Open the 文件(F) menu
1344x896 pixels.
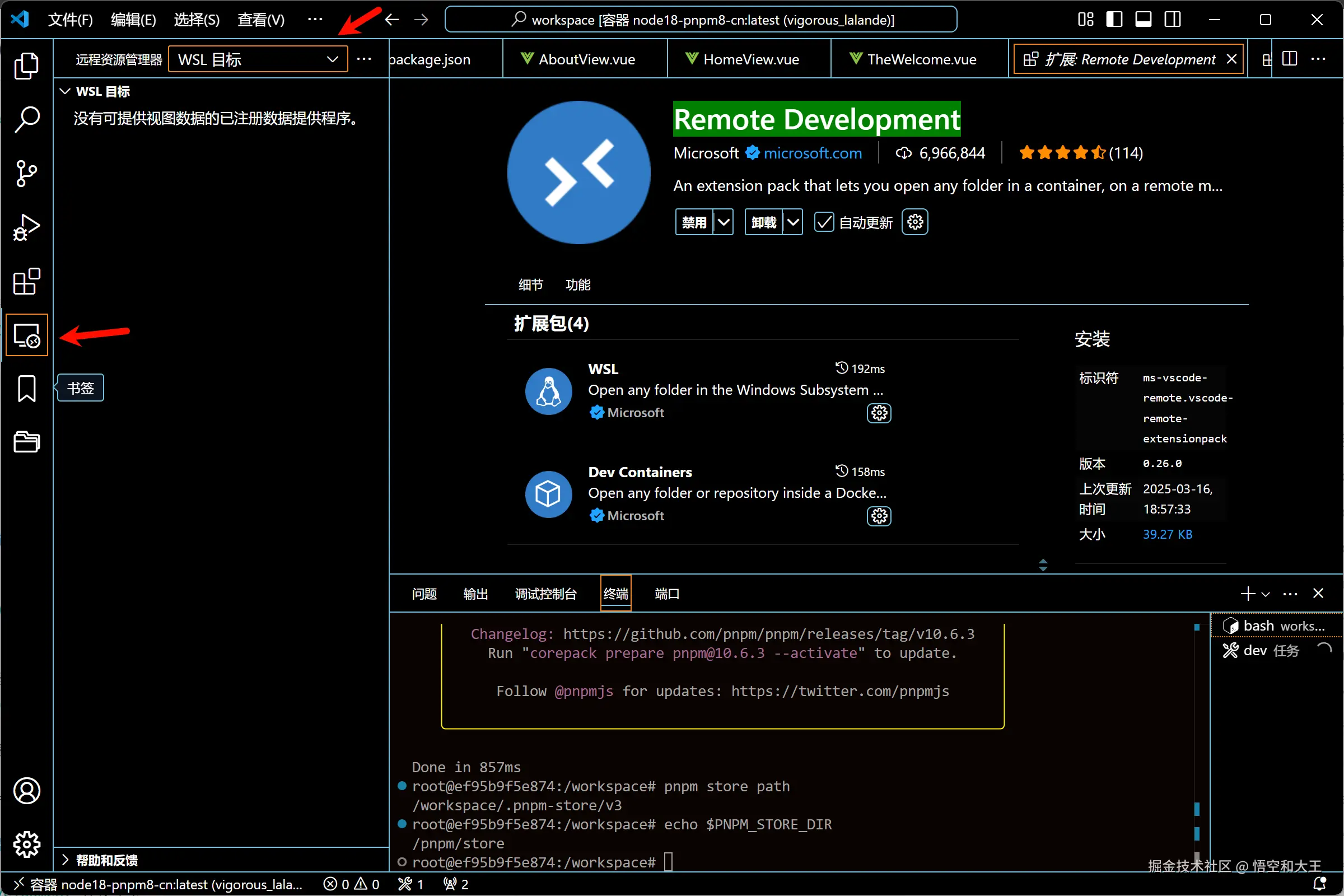click(69, 20)
